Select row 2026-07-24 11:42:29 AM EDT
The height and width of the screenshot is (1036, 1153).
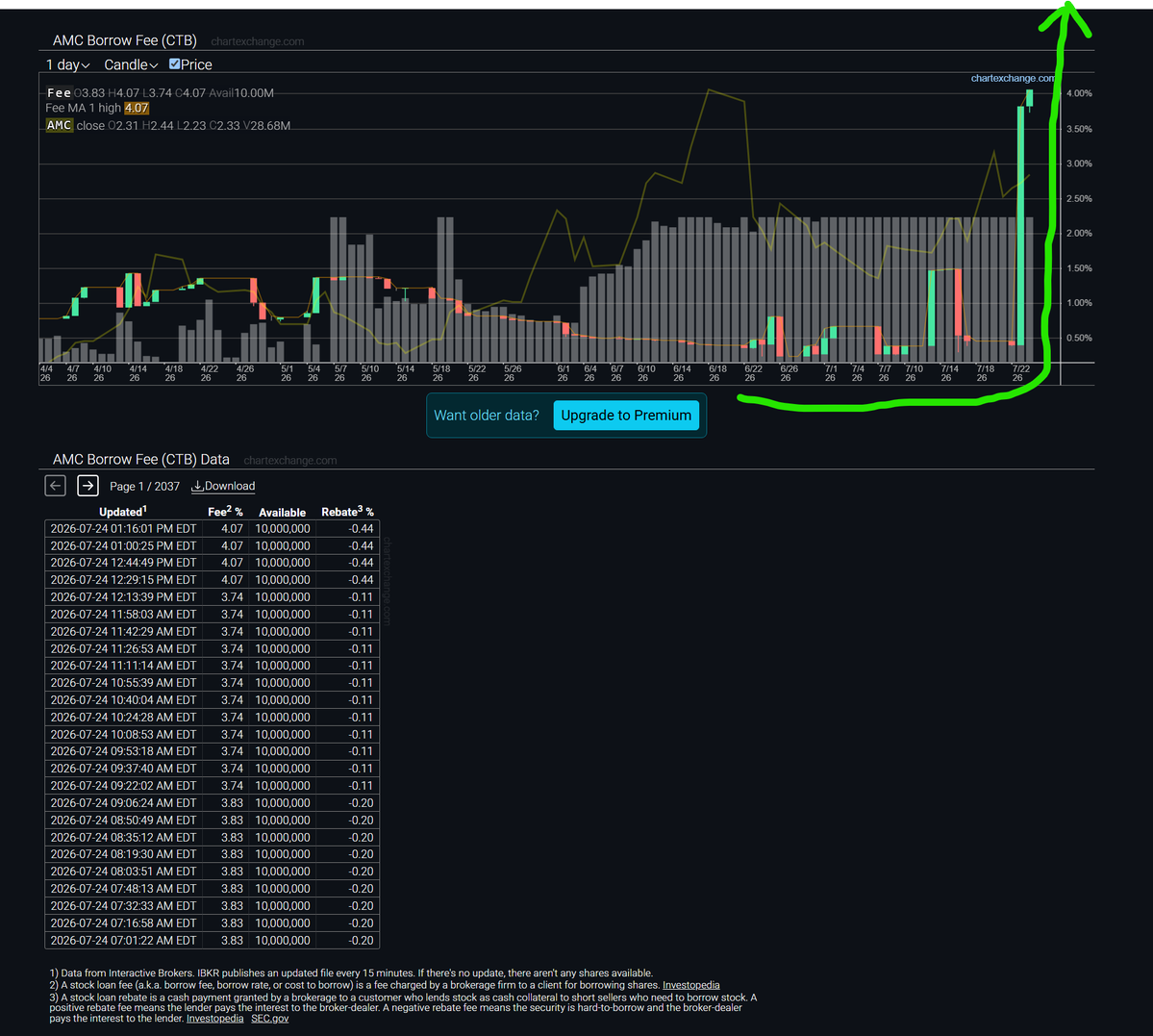tap(212, 631)
